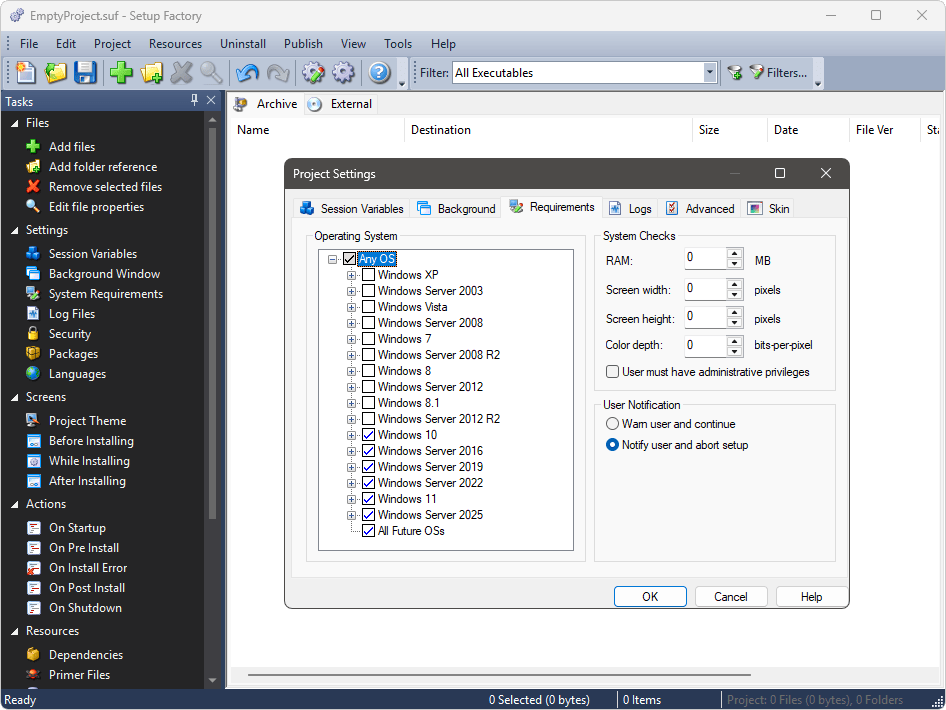
Task: Click Add files in Tasks pane
Action: [72, 147]
